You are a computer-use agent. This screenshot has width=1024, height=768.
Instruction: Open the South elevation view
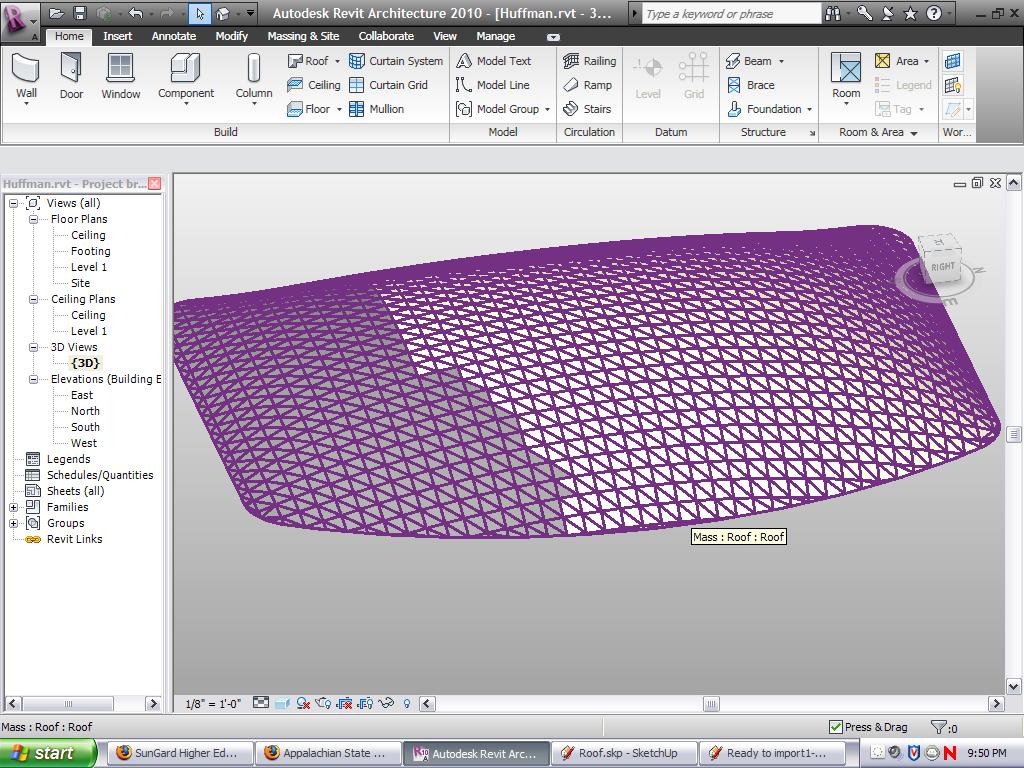tap(85, 427)
